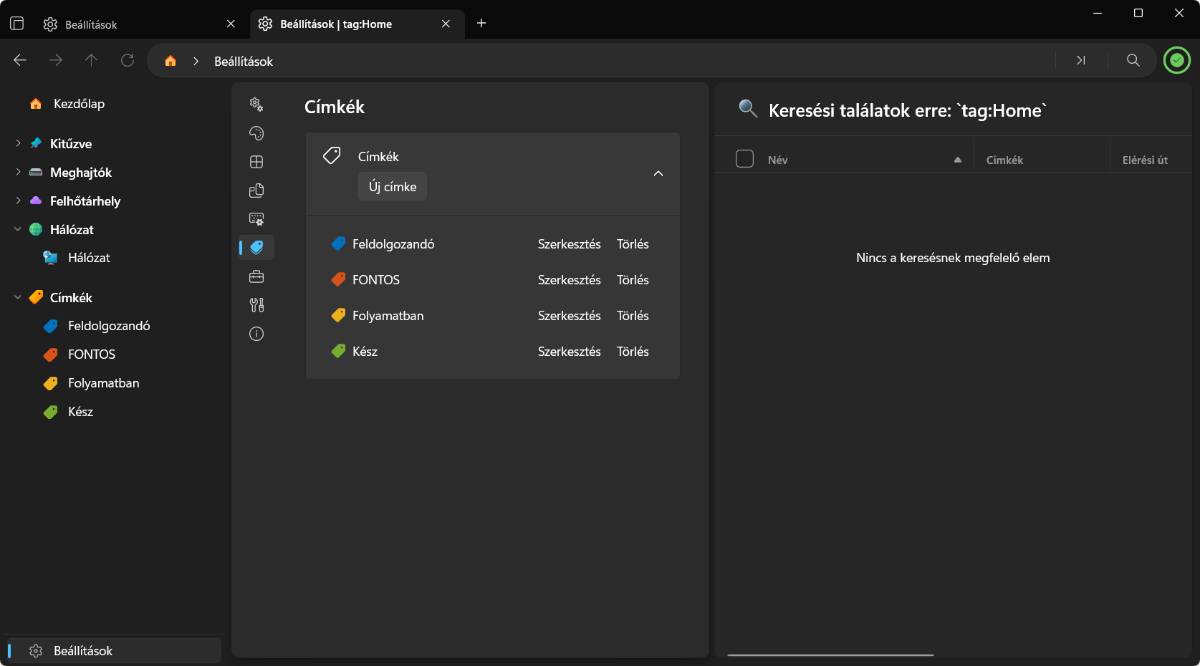
Task: Delete the Folyamatban tag
Action: (633, 316)
